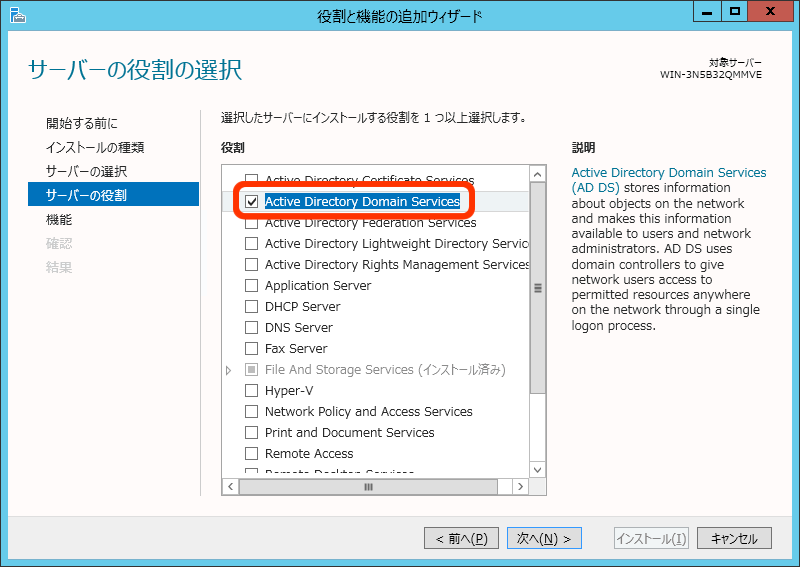
Task: Enable the Application Server role checkbox
Action: pos(252,285)
